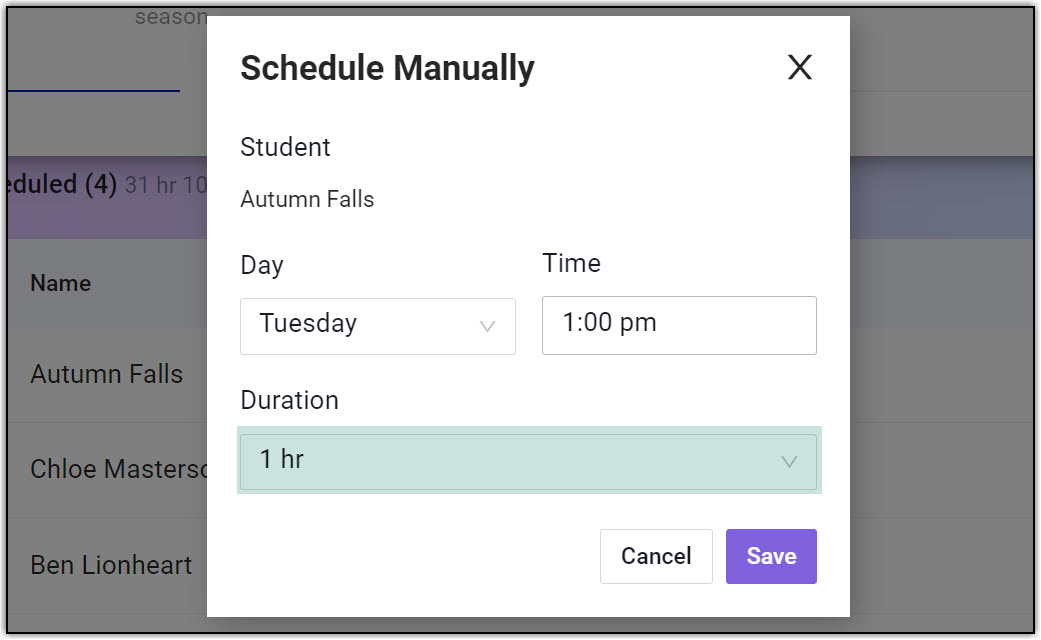
Task: Close the Schedule Manually dialog with X
Action: pyautogui.click(x=799, y=68)
